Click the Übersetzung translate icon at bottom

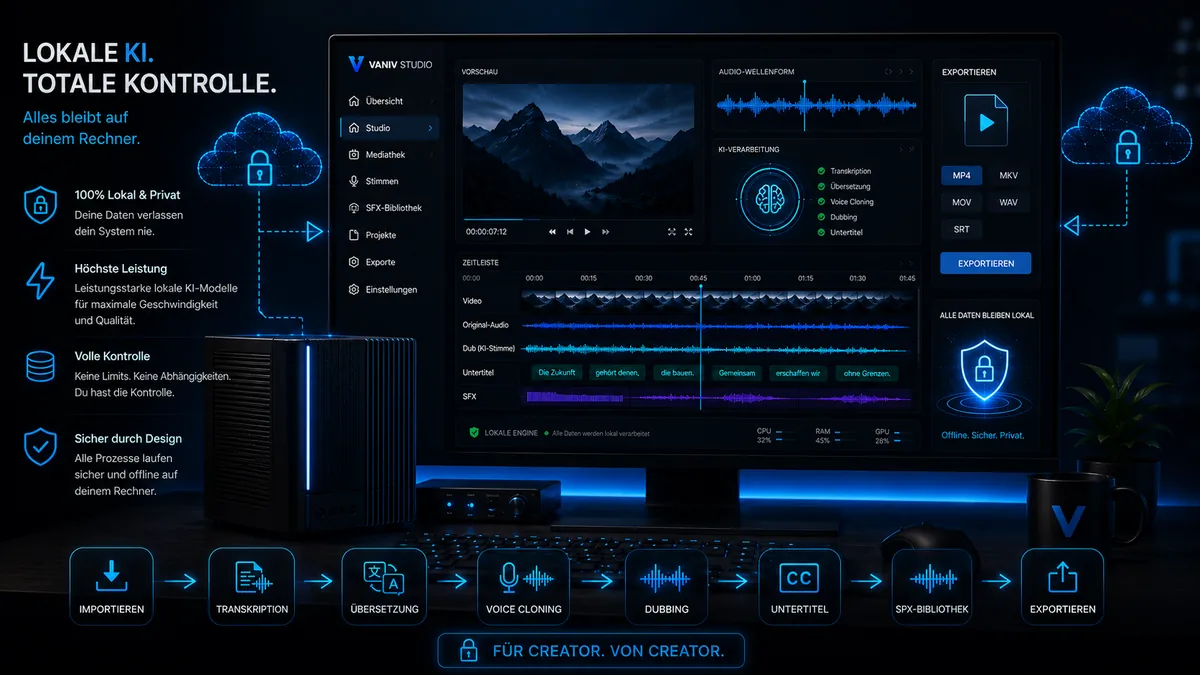click(384, 577)
